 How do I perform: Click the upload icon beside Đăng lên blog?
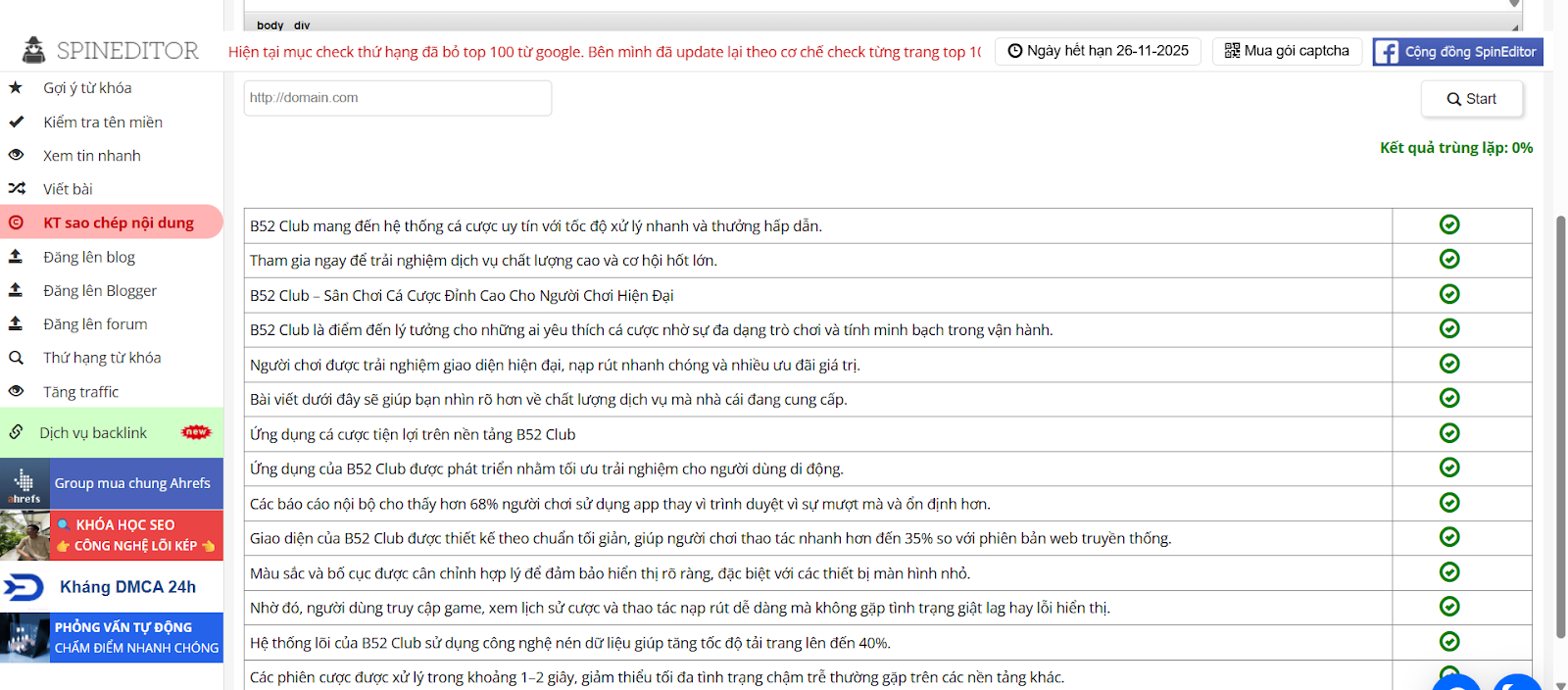(16, 257)
